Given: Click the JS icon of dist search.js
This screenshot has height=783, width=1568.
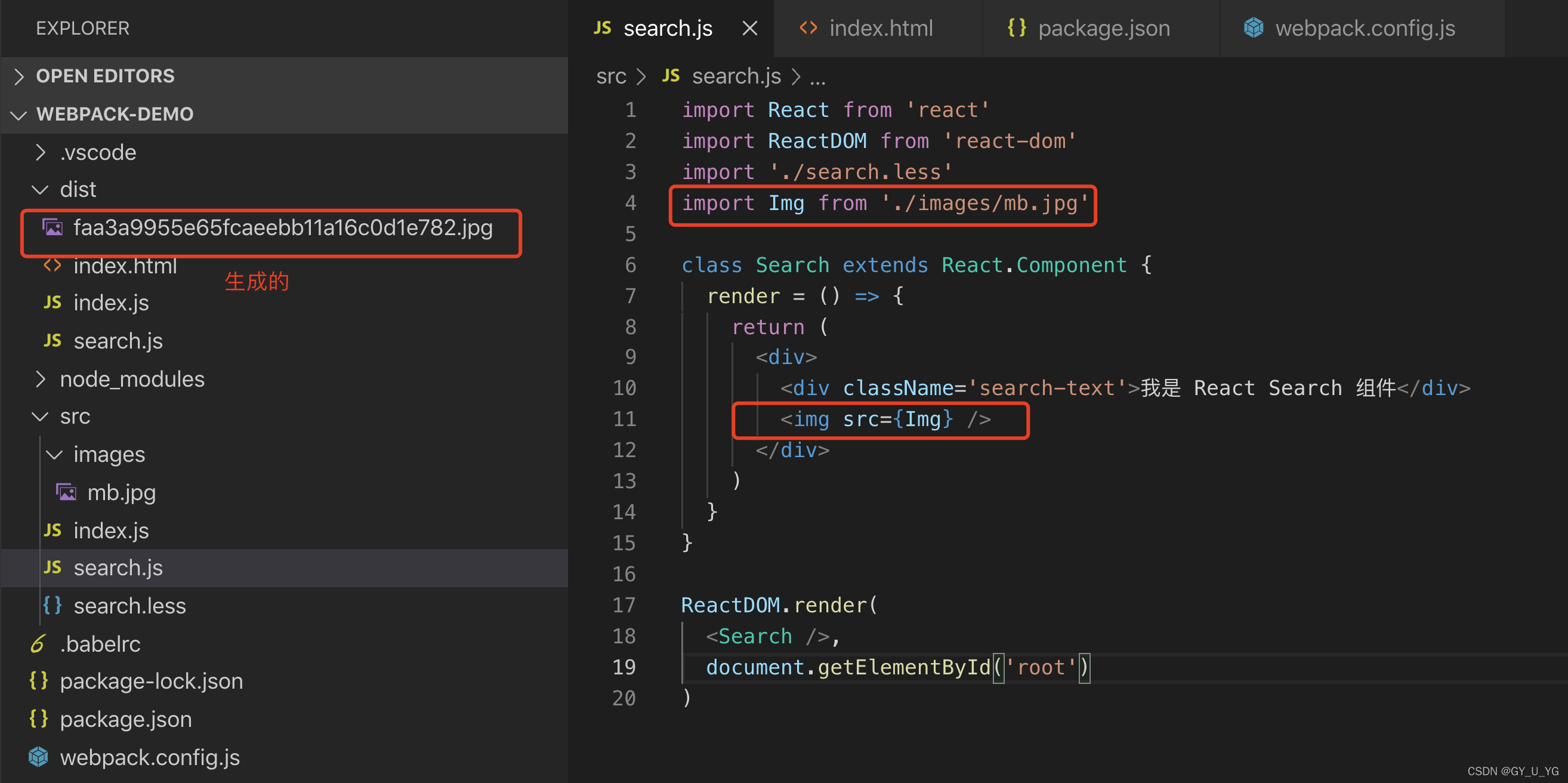Looking at the screenshot, I should (53, 340).
